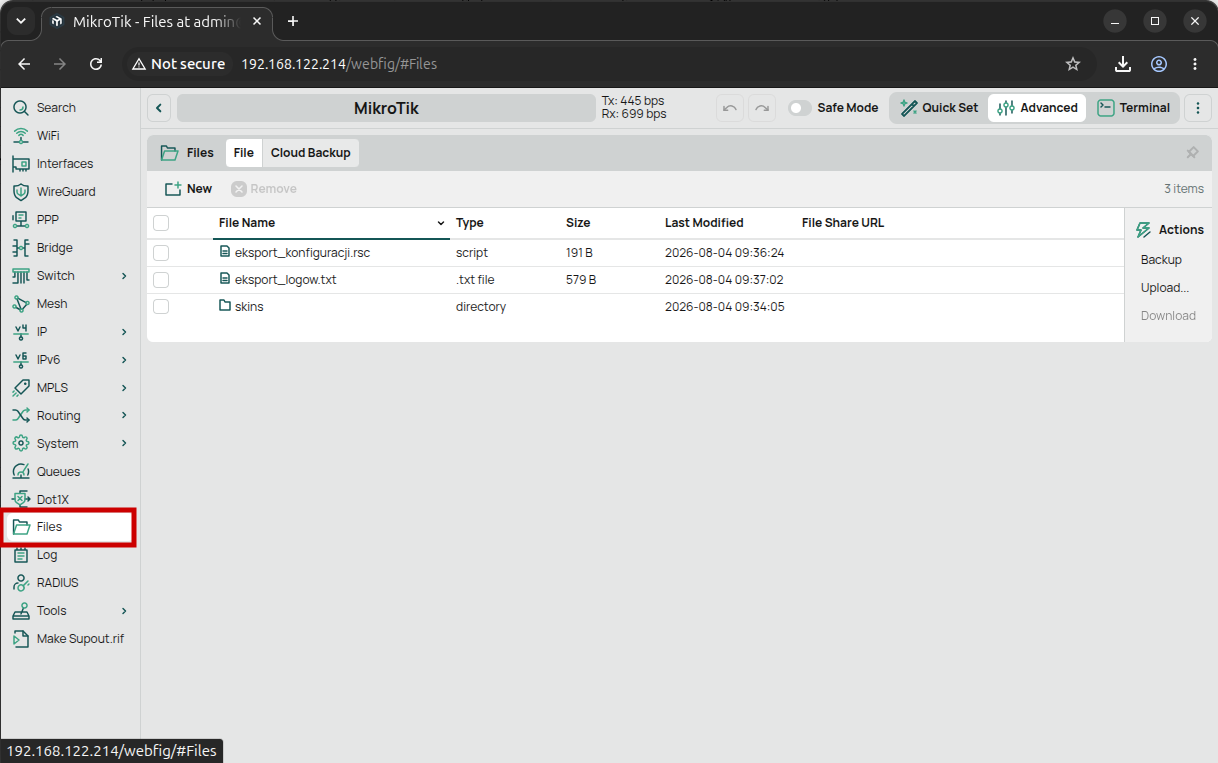Click the New file button
Image resolution: width=1218 pixels, height=763 pixels.
(189, 189)
